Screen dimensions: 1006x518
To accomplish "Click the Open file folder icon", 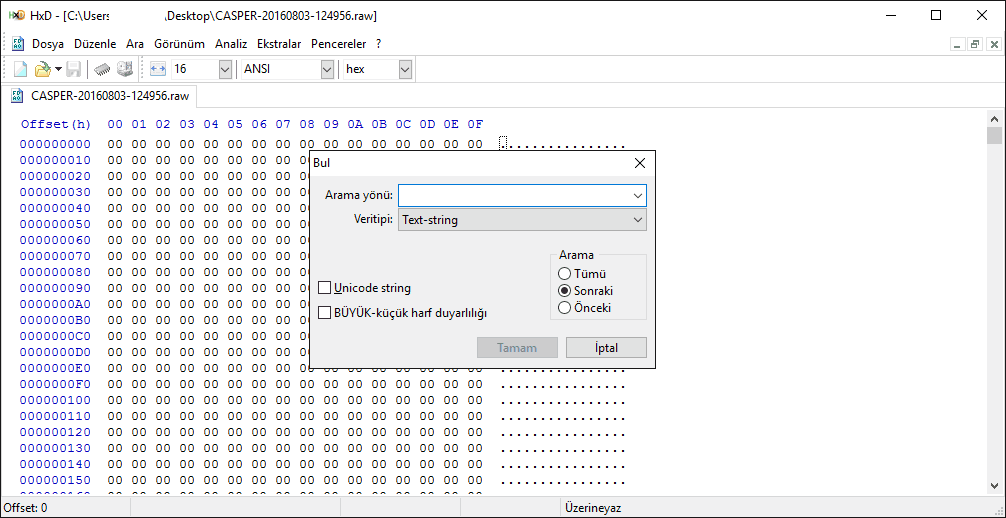I will [x=42, y=69].
